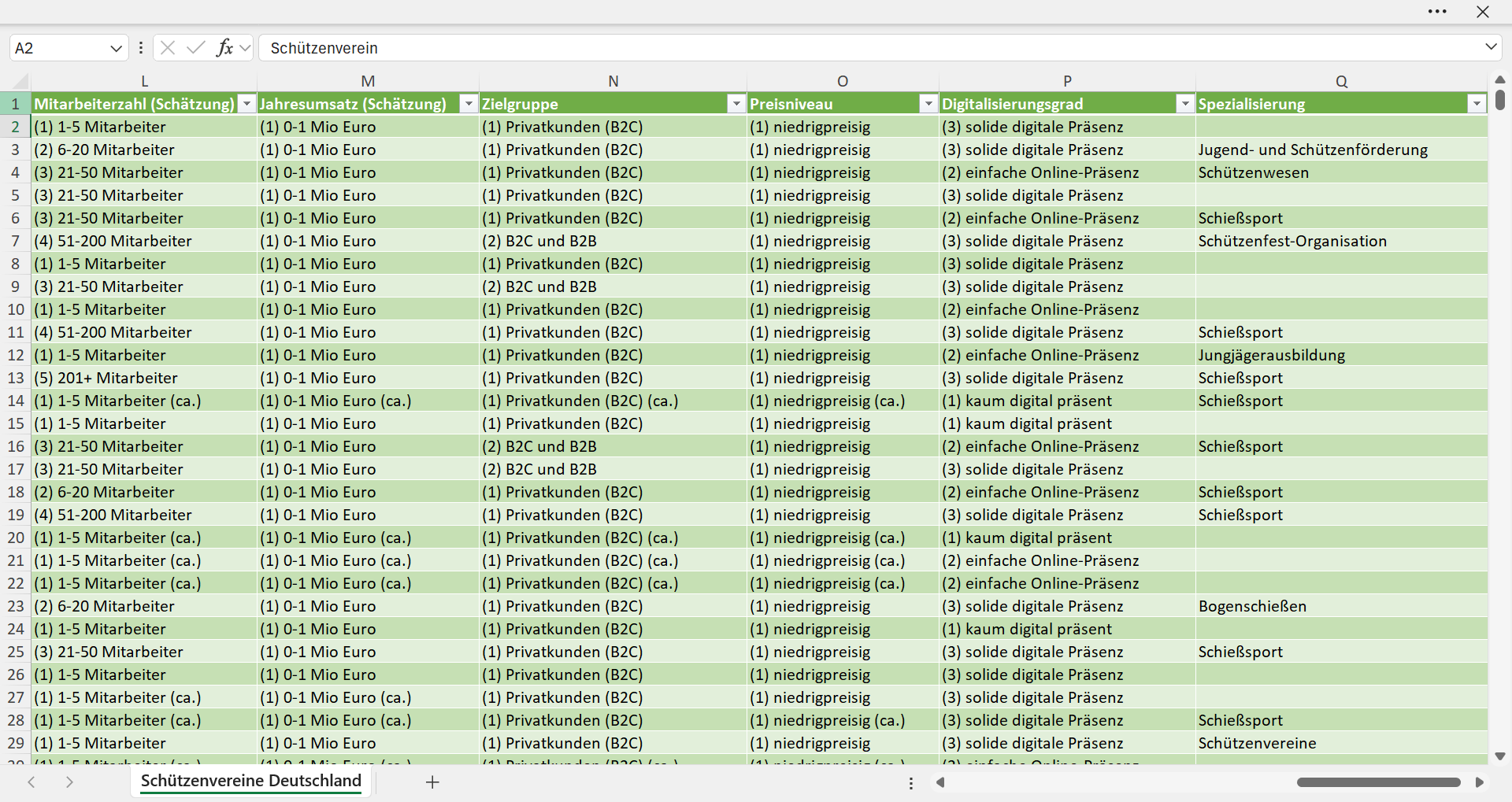Open the insert function fx icon
The width and height of the screenshot is (1512, 802).
coord(224,48)
